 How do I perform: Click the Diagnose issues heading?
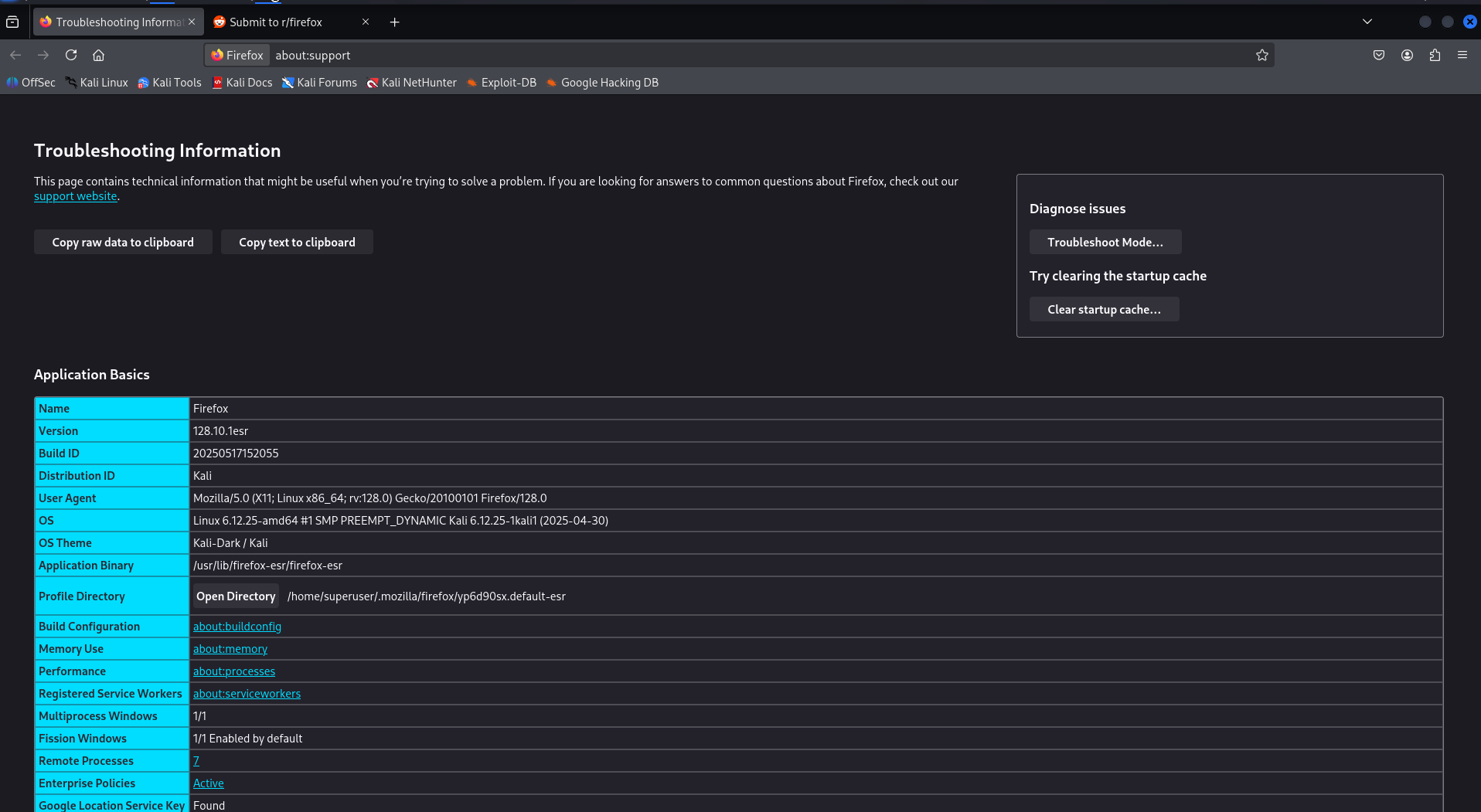click(x=1078, y=209)
